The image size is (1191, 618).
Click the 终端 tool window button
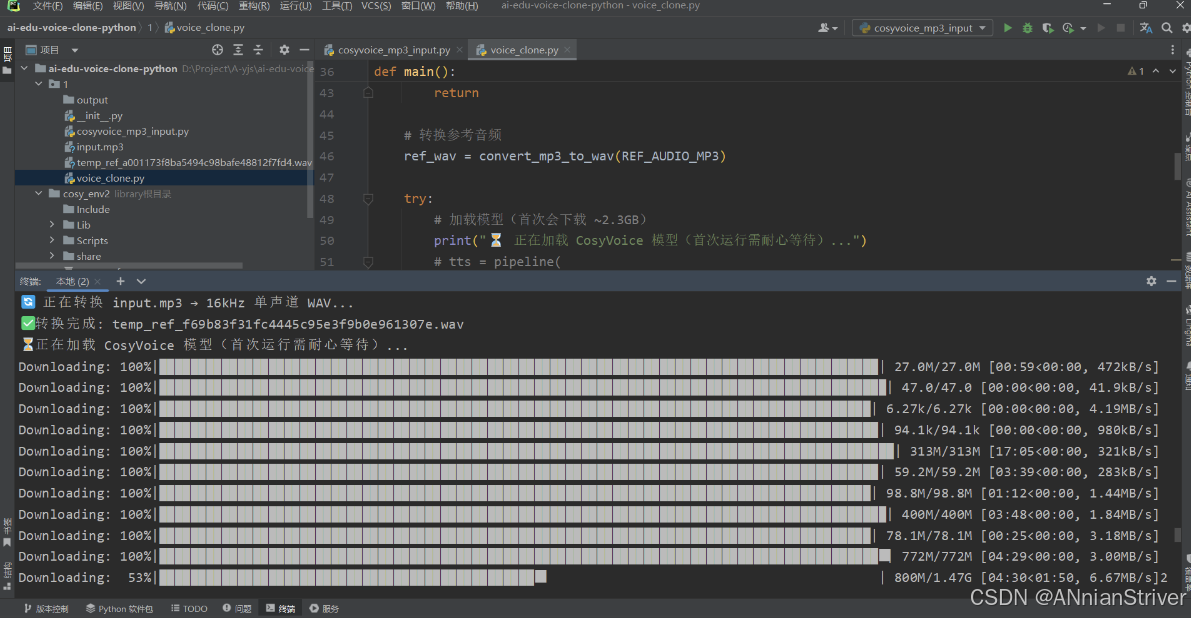[281, 609]
